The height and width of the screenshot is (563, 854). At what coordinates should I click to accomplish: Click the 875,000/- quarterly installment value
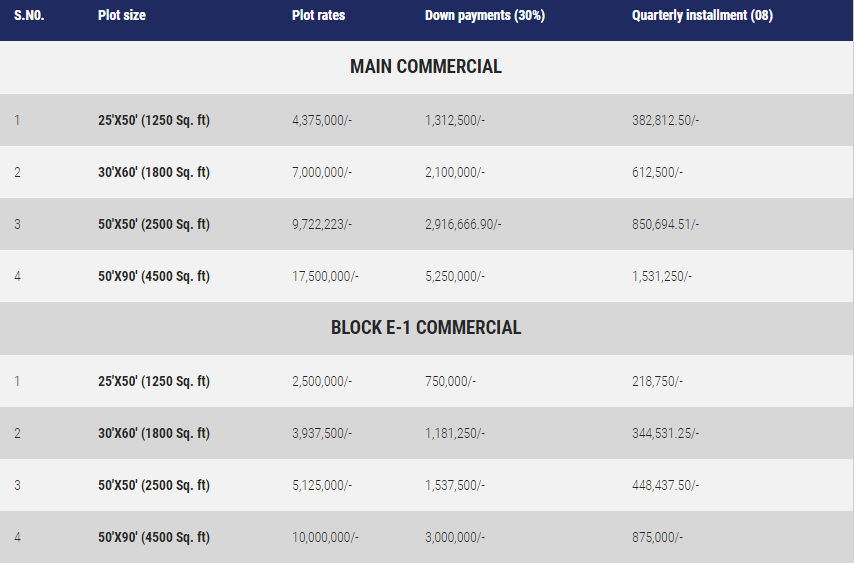coord(658,537)
